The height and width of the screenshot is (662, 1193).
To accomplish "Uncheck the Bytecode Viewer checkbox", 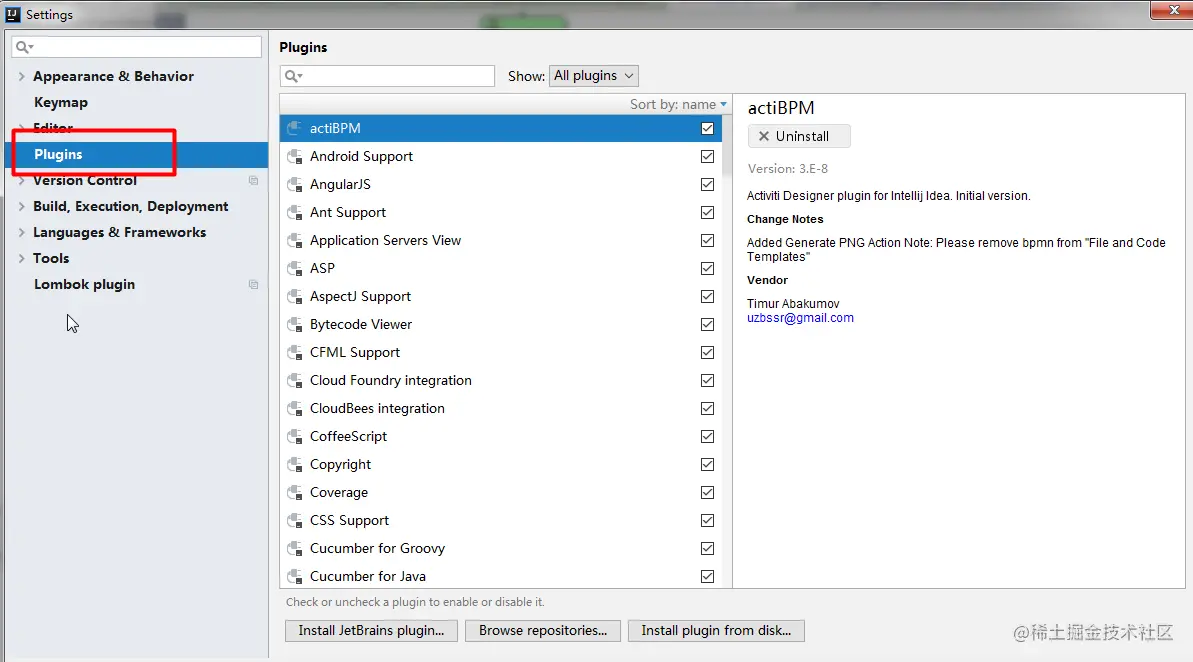I will [708, 325].
